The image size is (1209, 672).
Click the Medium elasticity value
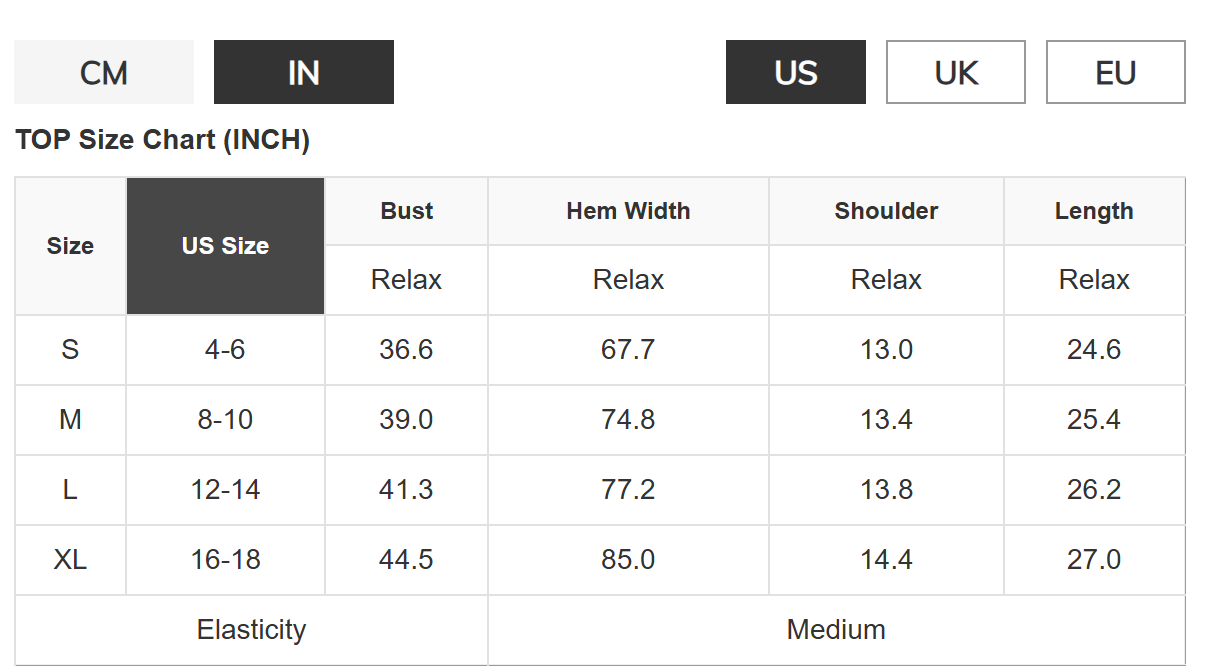point(836,630)
